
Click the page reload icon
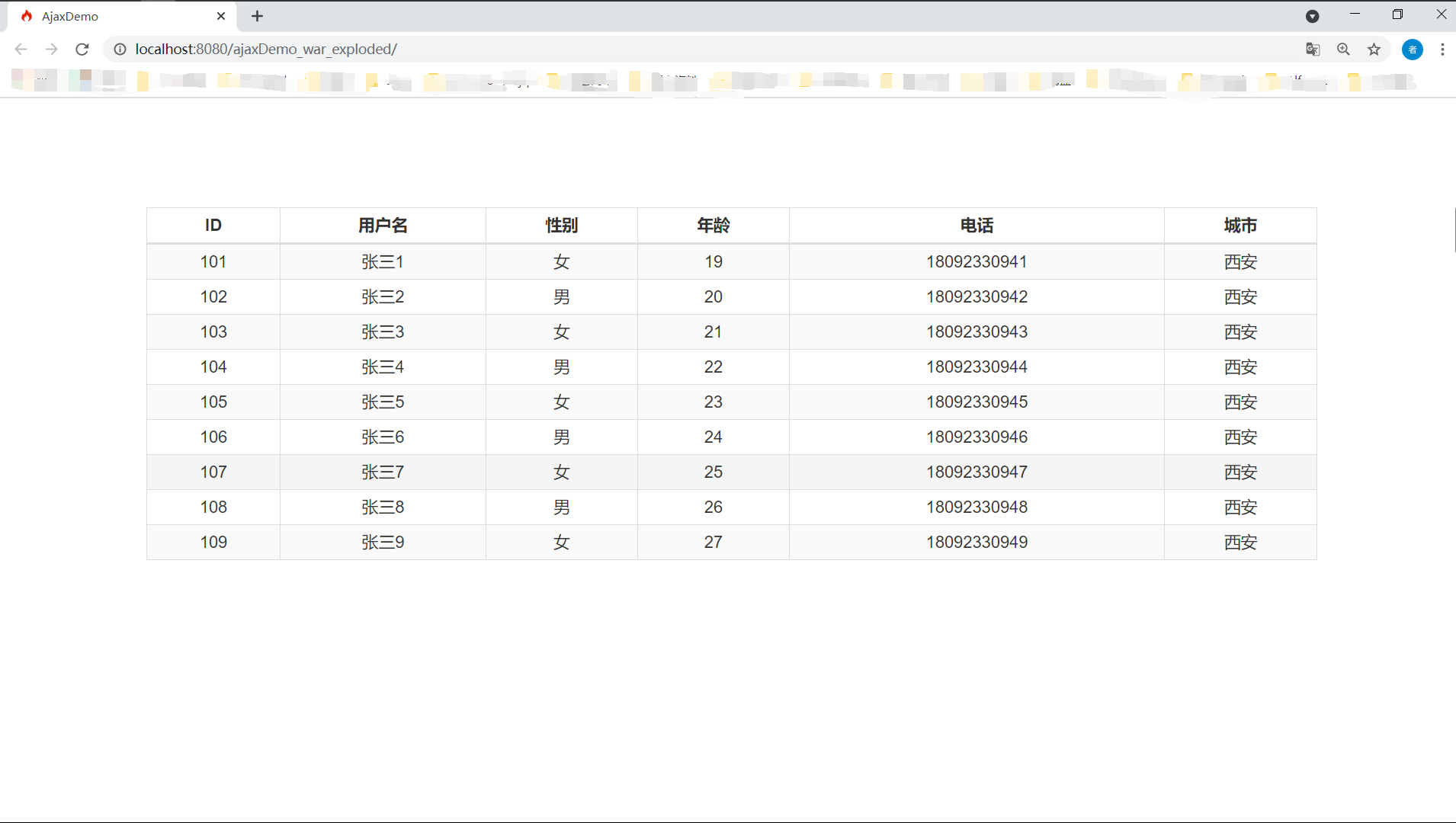coord(82,49)
